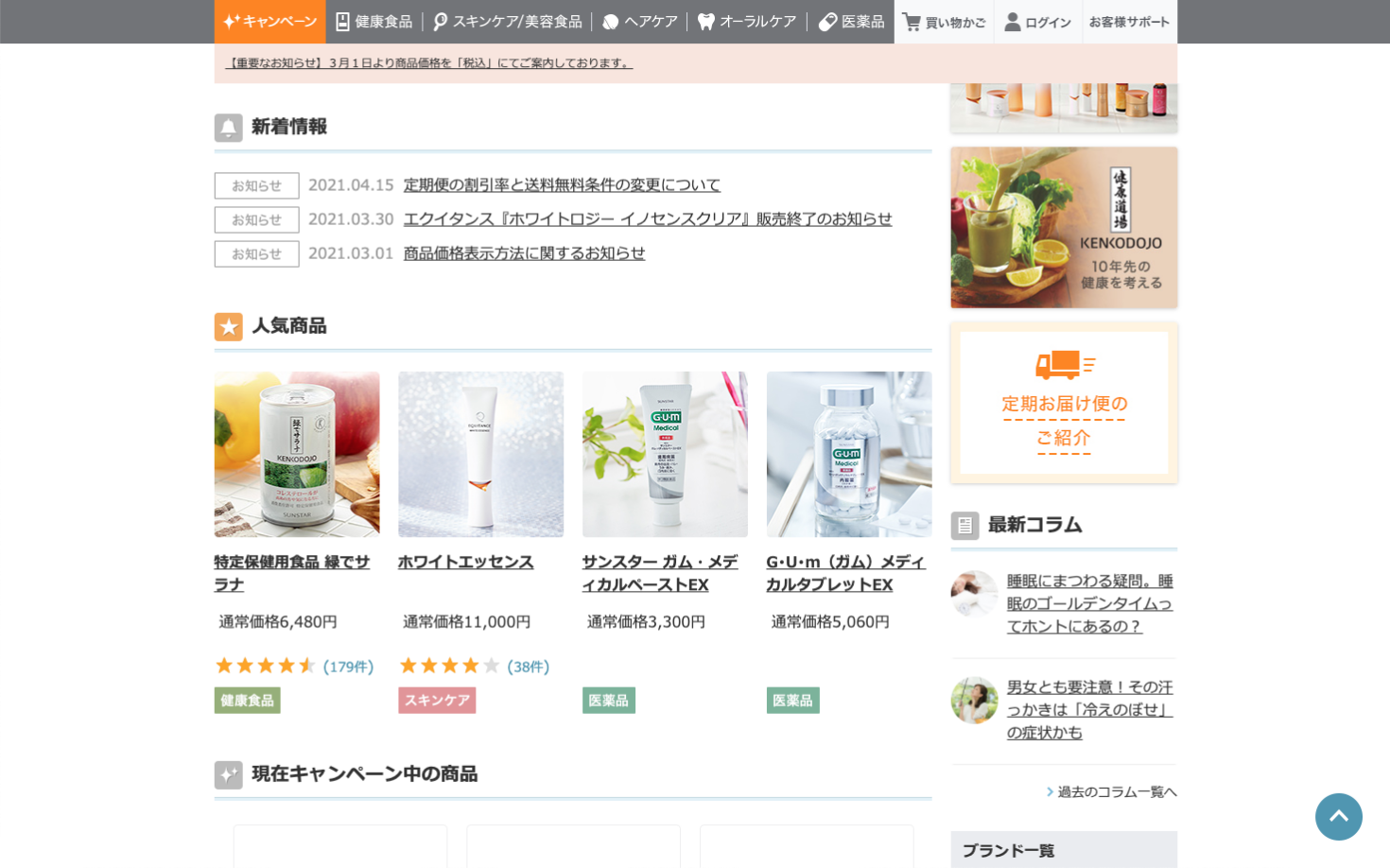
Task: Open the キャンペーン menu tab
Action: (269, 22)
